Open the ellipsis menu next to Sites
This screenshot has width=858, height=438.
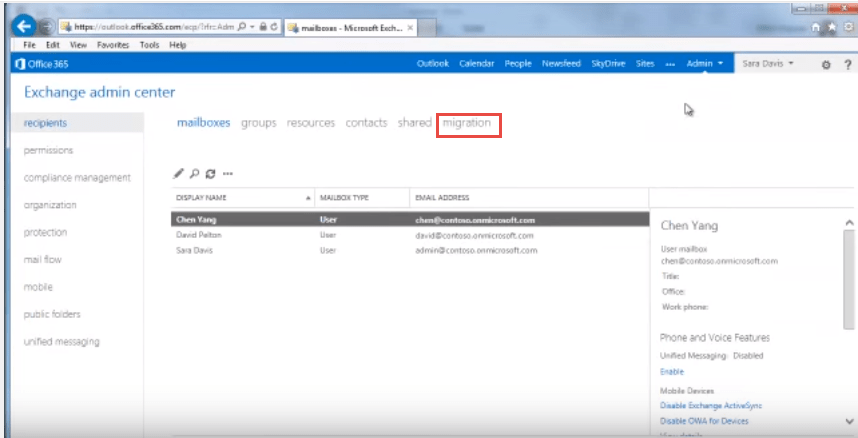[670, 64]
